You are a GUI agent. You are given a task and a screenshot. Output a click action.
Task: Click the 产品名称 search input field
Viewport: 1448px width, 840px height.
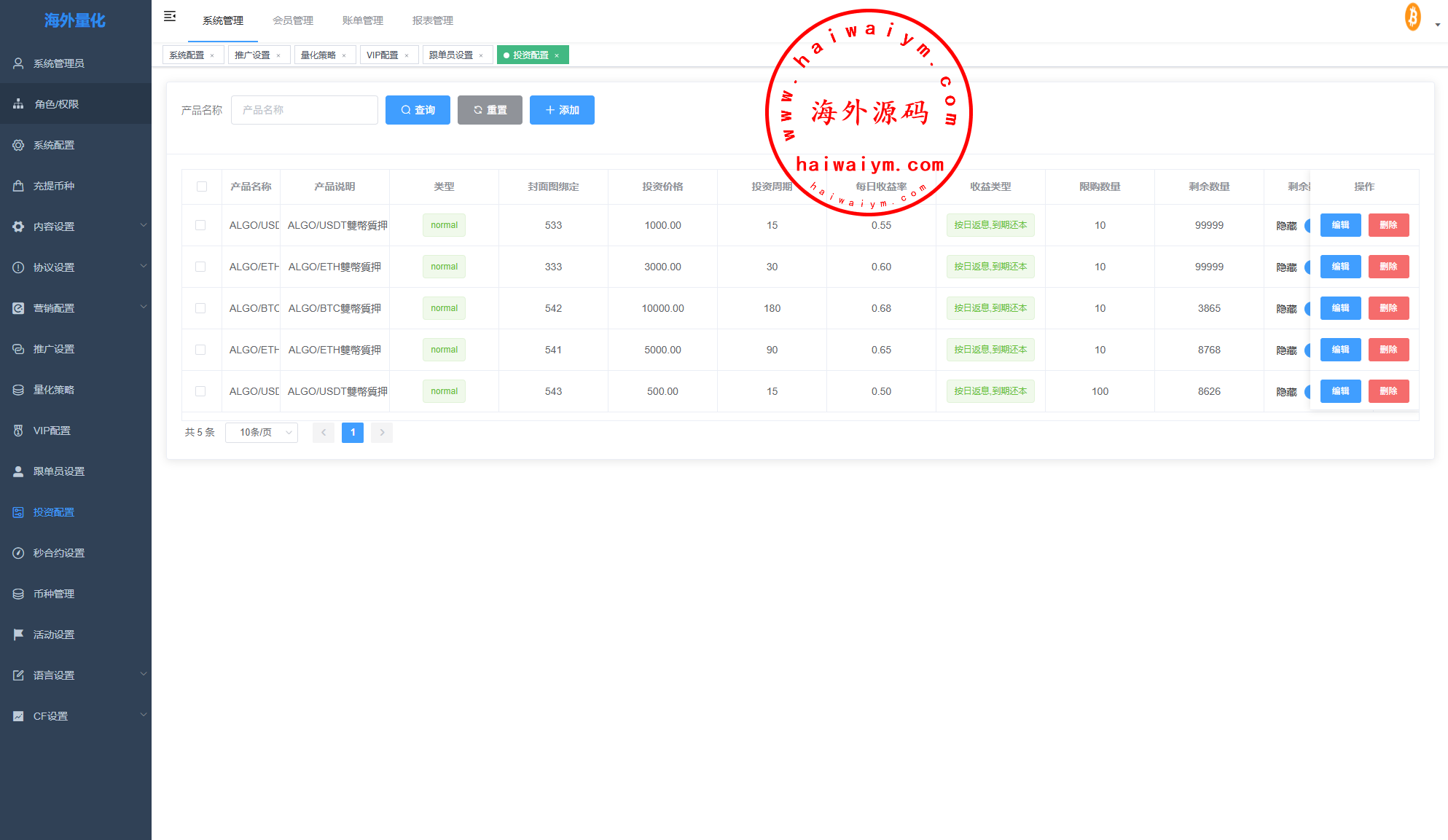(x=305, y=110)
